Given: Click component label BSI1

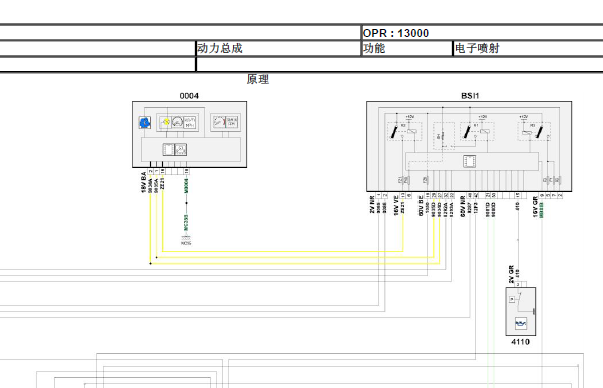Looking at the screenshot, I should (470, 96).
